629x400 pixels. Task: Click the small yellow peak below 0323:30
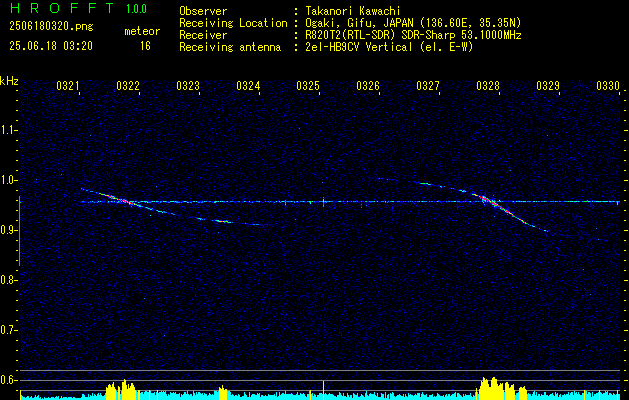click(x=223, y=392)
